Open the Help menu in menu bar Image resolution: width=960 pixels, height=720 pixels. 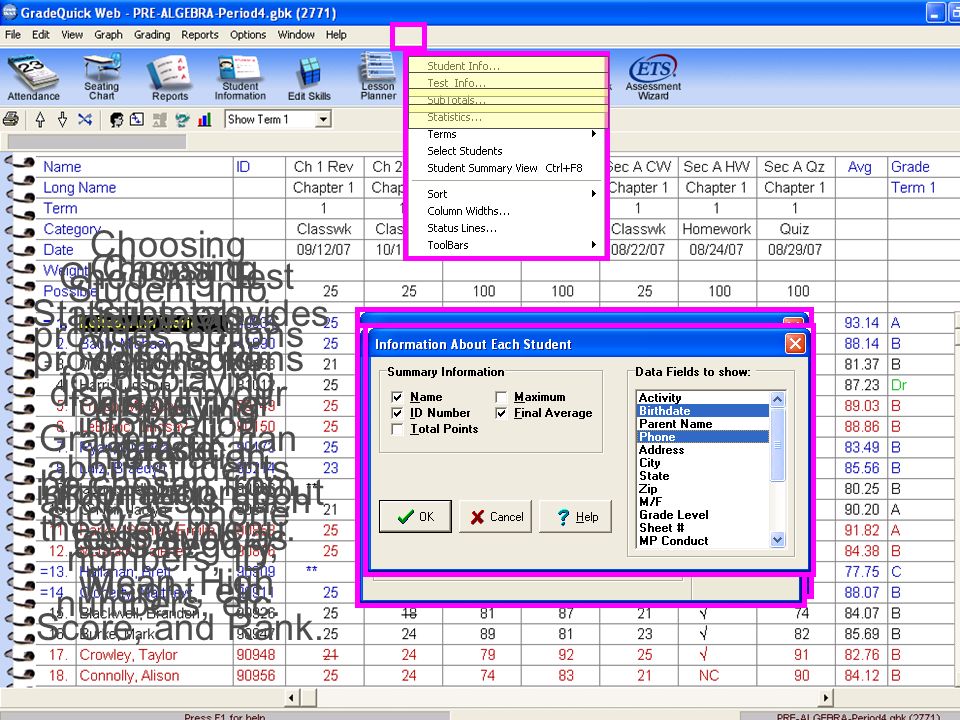(x=336, y=35)
